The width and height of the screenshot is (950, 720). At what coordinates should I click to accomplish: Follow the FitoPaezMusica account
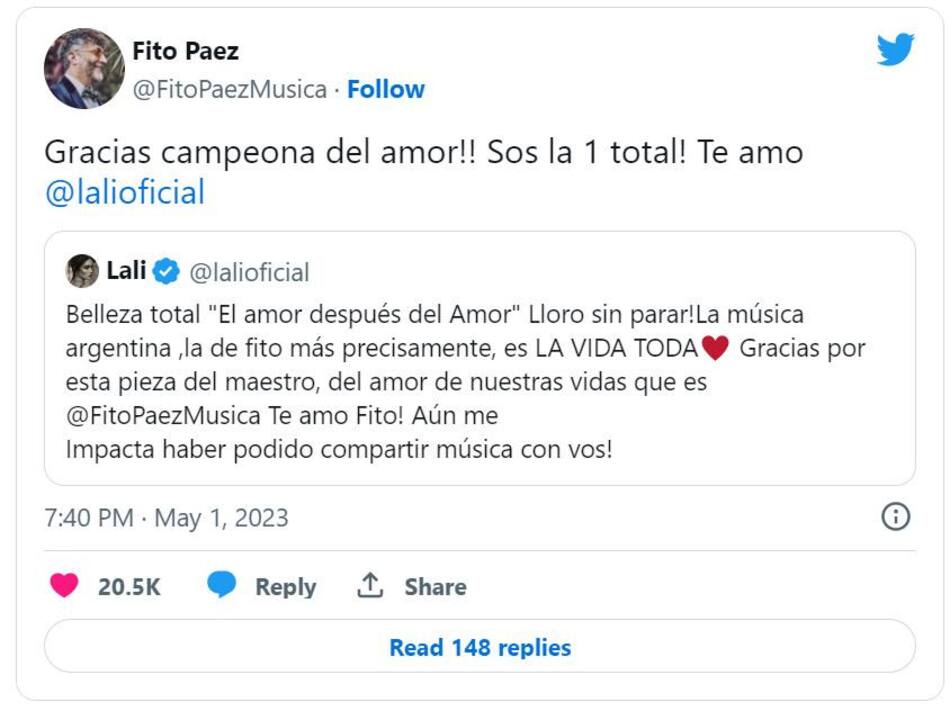386,89
